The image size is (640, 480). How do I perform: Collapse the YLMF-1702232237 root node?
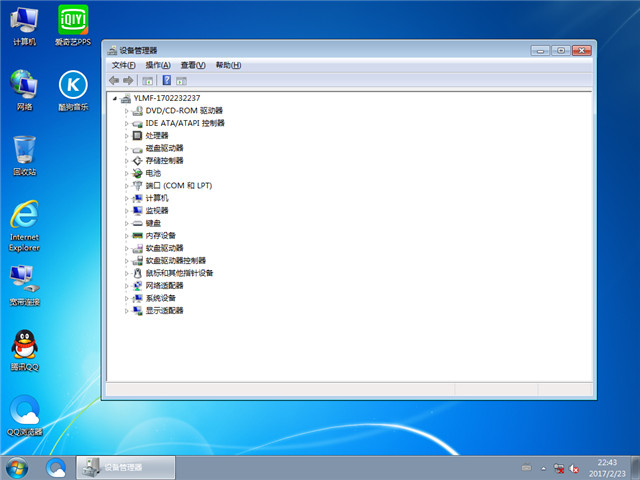click(x=115, y=98)
